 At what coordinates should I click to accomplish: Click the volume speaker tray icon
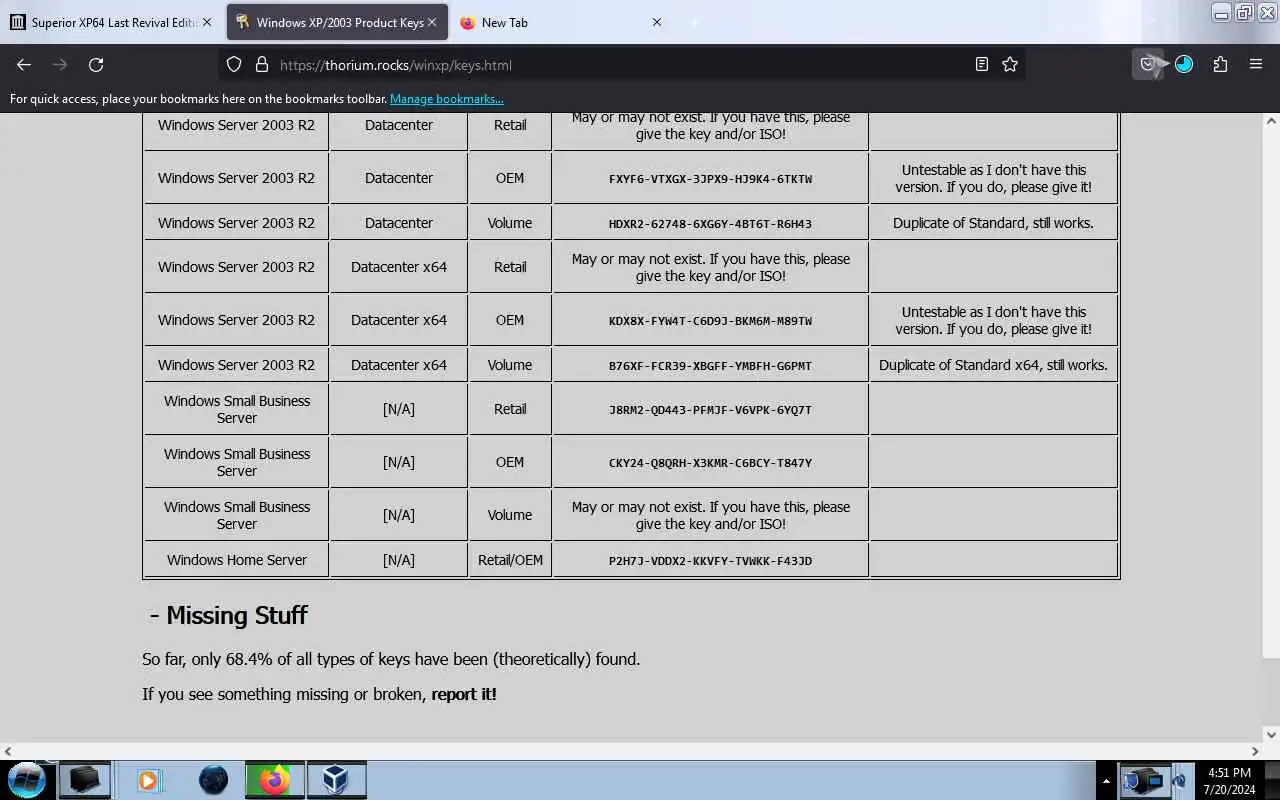[x=1178, y=781]
